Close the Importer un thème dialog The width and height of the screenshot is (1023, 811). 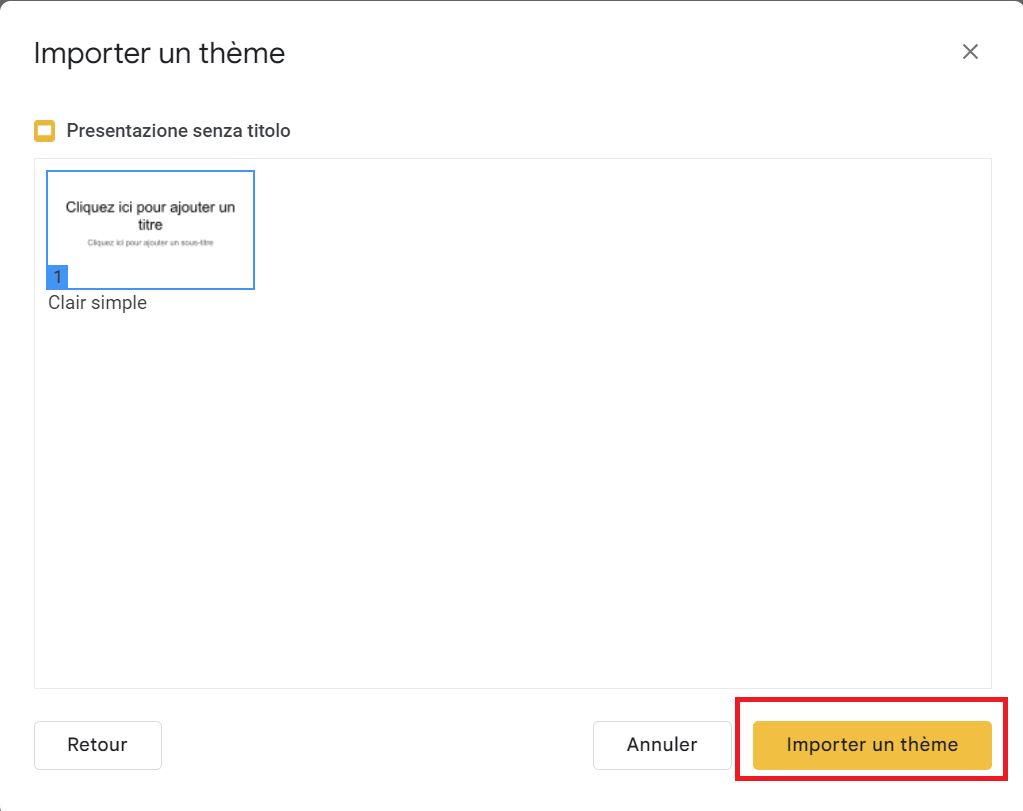tap(969, 52)
